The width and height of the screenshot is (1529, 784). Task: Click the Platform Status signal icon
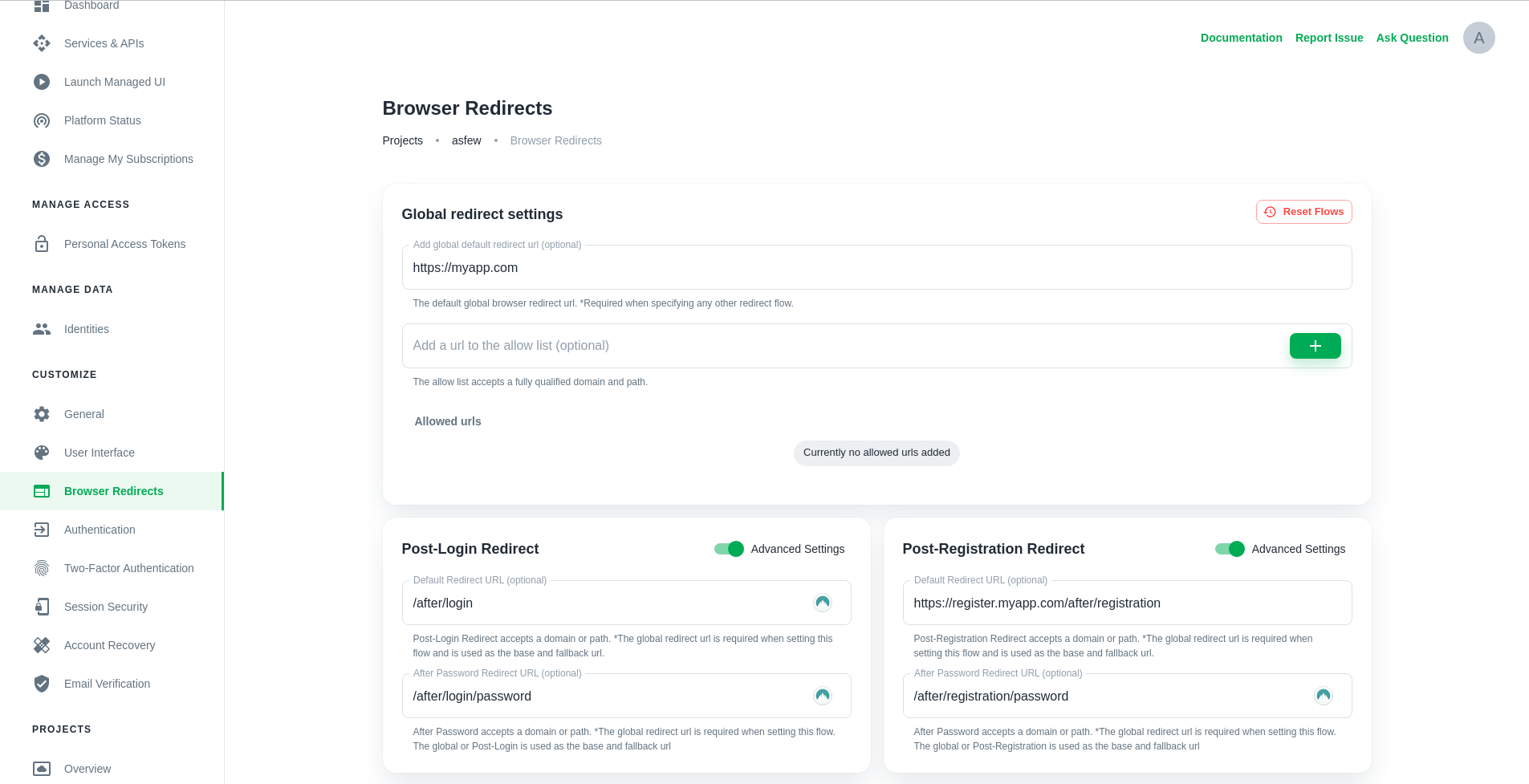[42, 120]
